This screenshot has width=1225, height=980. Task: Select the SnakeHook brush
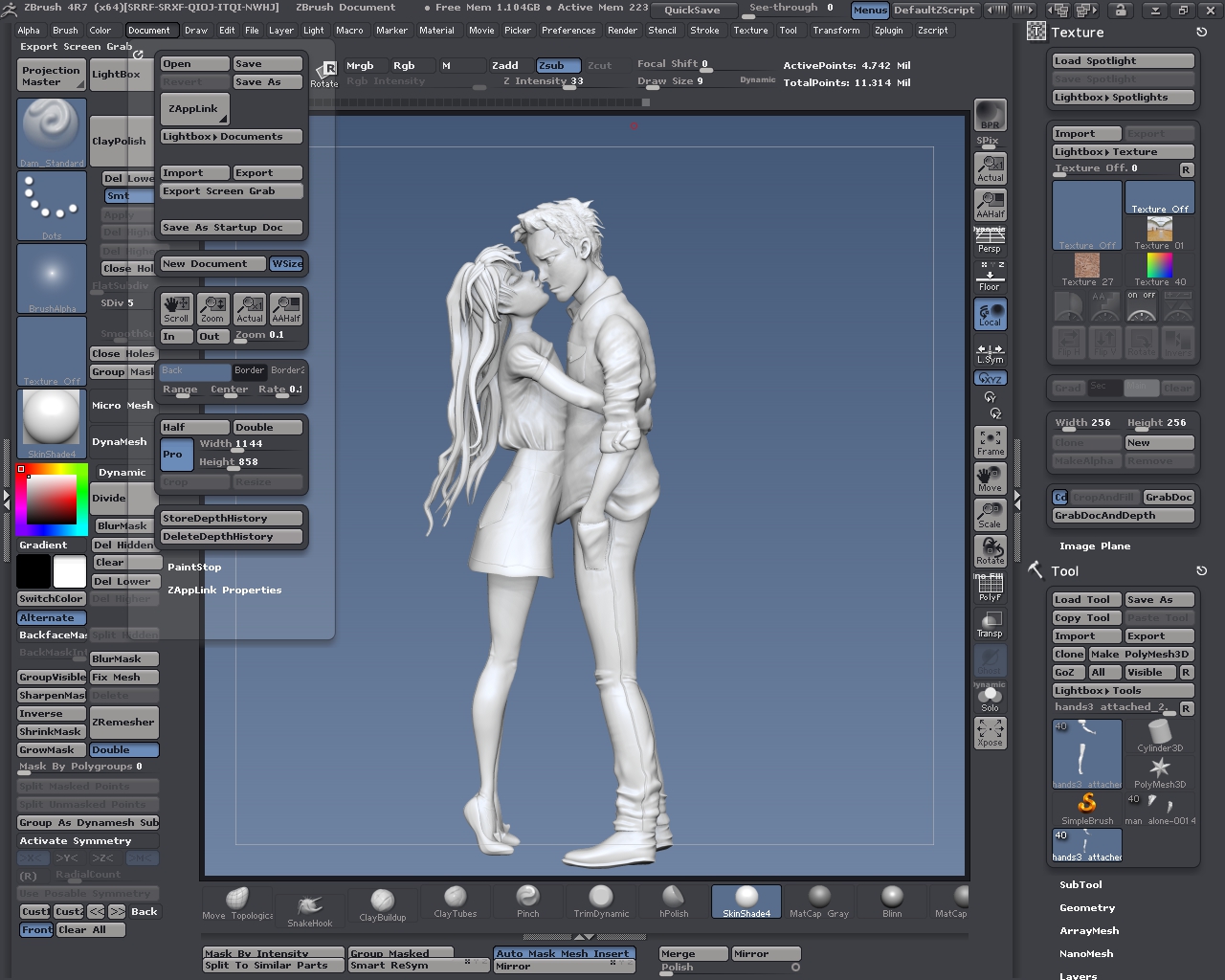[x=309, y=909]
